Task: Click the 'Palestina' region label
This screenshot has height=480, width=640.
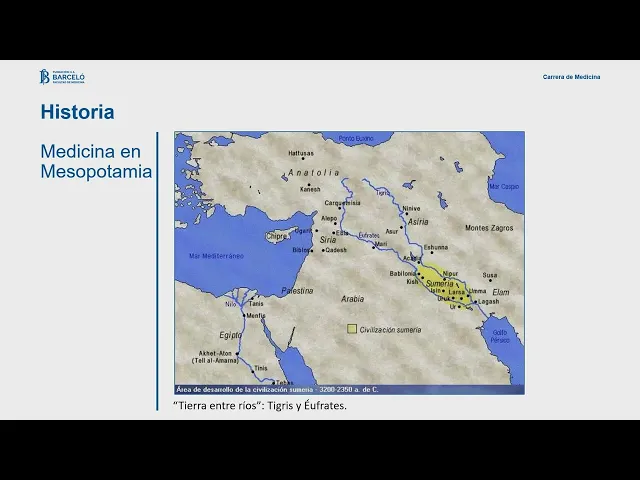Action: 297,291
